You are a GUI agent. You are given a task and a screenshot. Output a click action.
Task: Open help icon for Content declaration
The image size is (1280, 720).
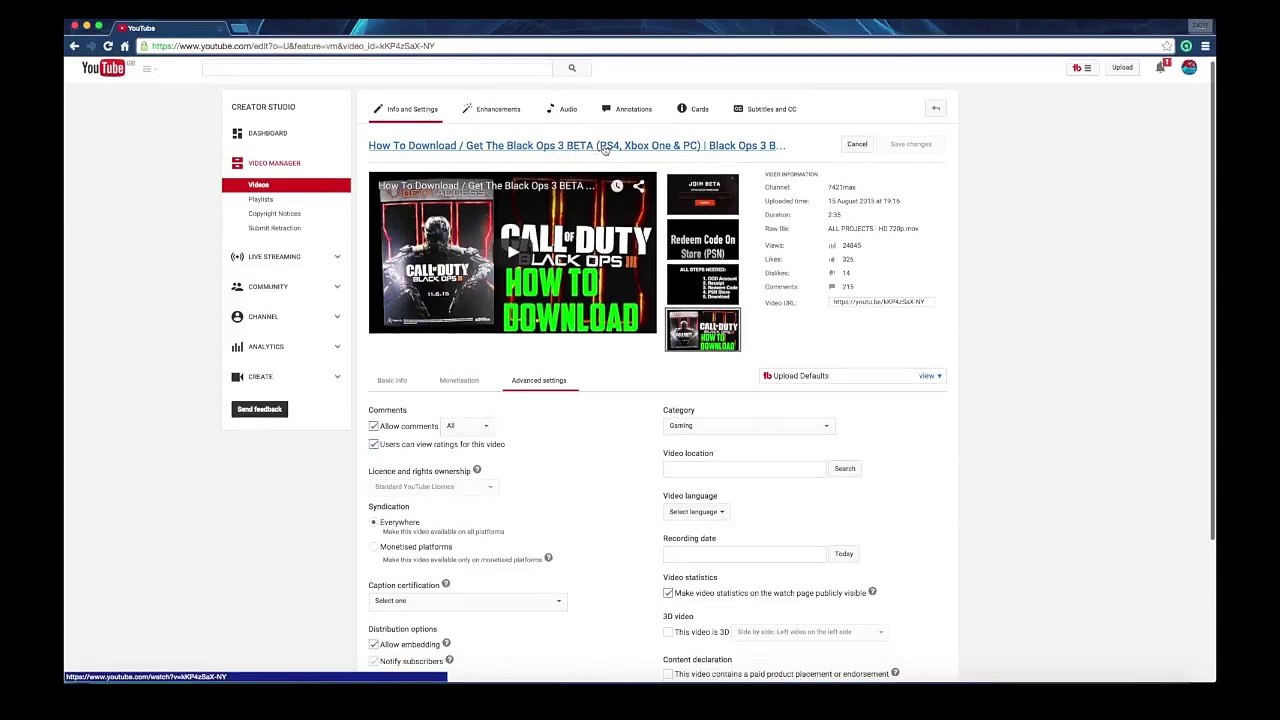(x=895, y=673)
